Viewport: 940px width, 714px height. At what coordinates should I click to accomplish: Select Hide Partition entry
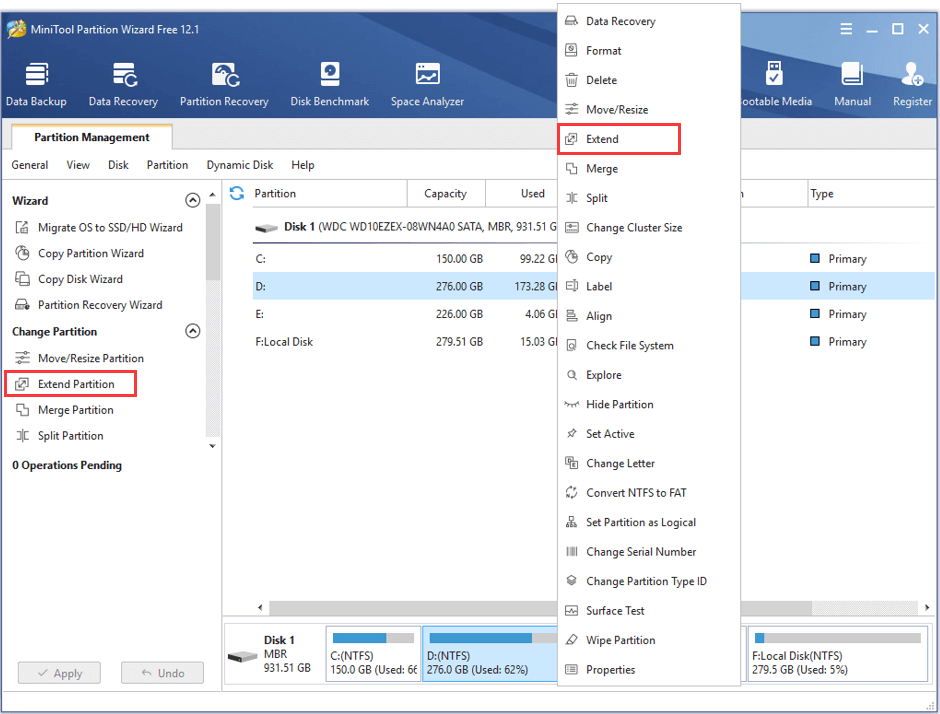[x=649, y=404]
